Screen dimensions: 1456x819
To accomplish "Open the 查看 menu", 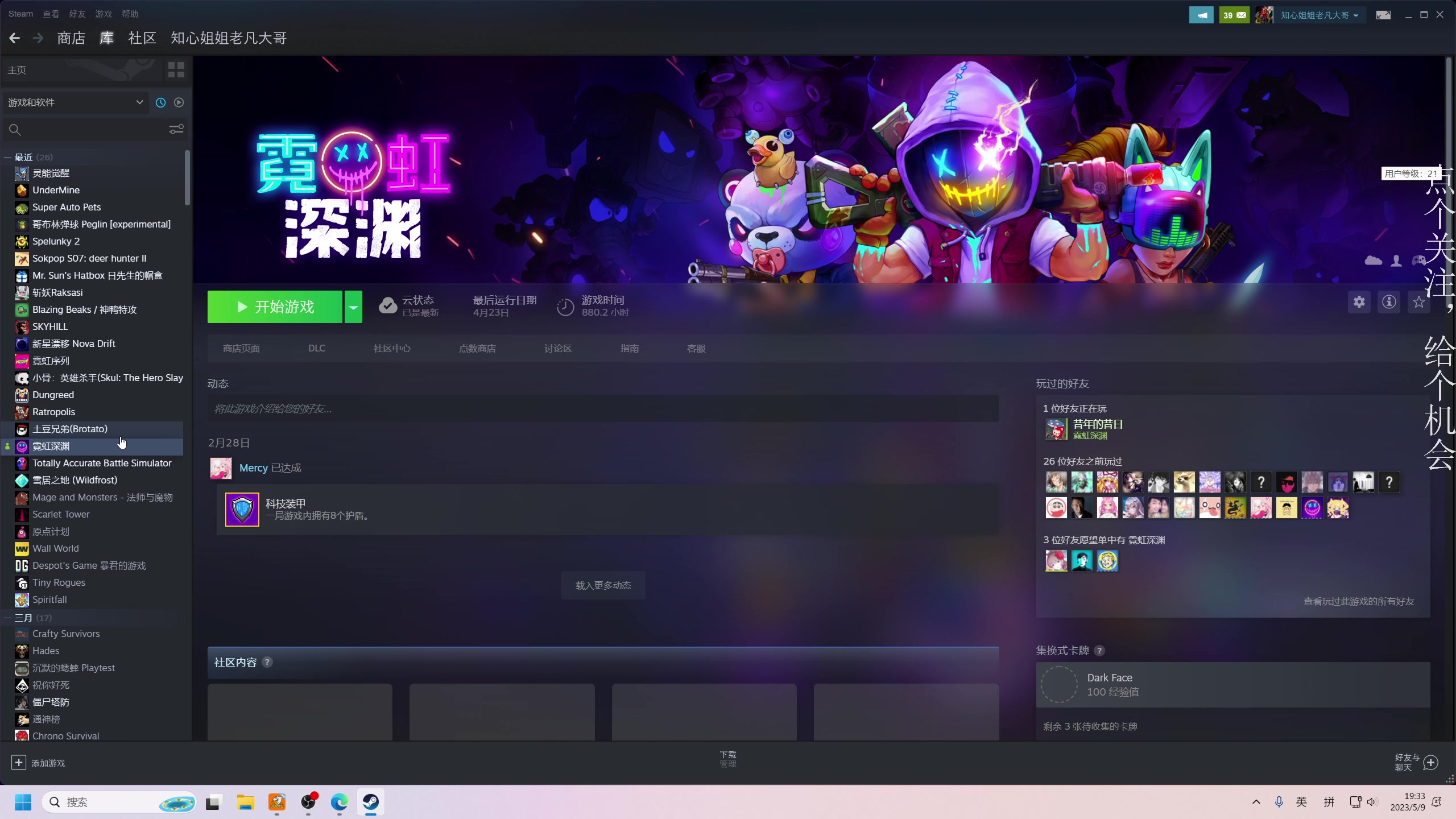I will coord(51,14).
